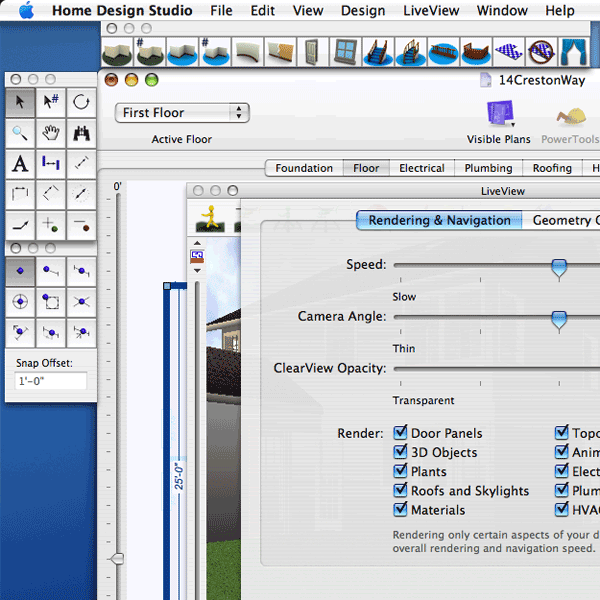600x600 pixels.
Task: Select the Rendering & Navigation tab
Action: click(439, 220)
